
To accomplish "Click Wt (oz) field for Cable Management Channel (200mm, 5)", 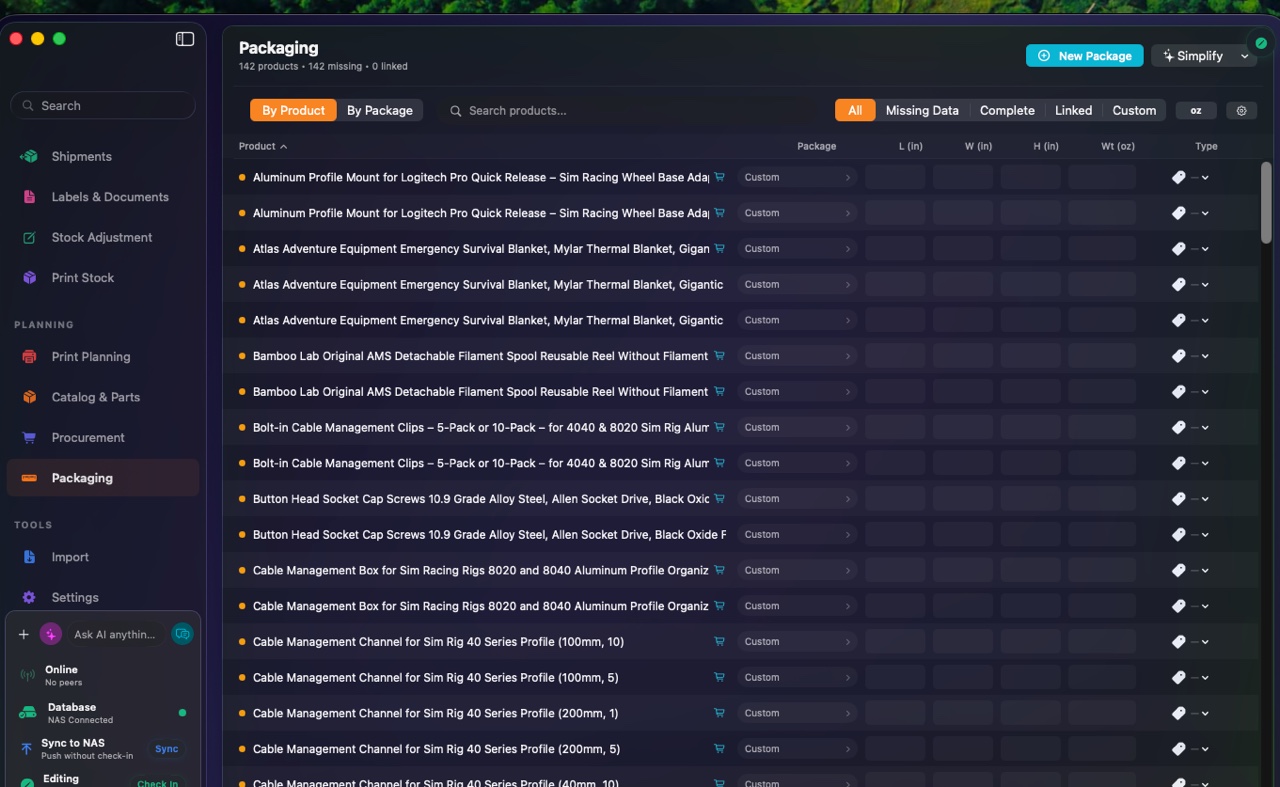I will (1102, 749).
